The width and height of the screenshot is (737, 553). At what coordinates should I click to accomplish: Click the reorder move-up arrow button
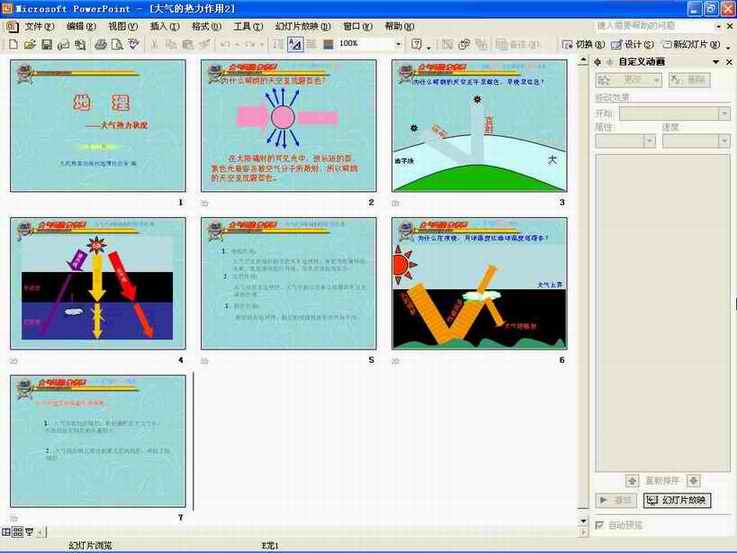pyautogui.click(x=632, y=481)
